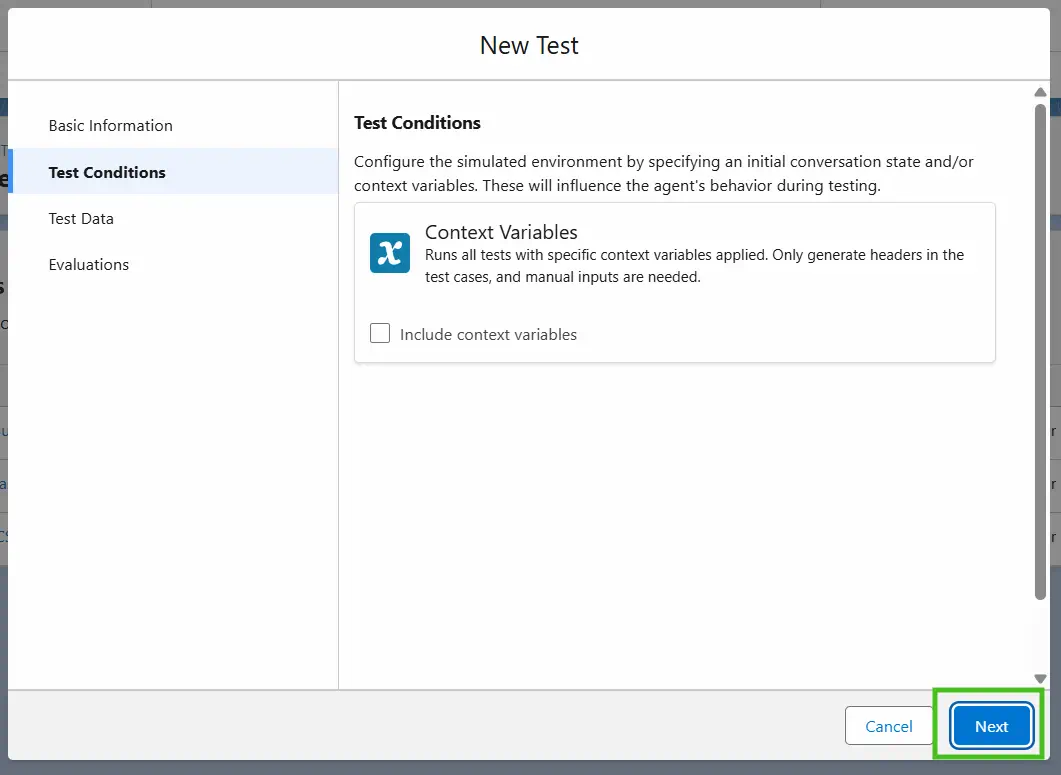Click the vertical scrollbar thumb

[x=1040, y=350]
